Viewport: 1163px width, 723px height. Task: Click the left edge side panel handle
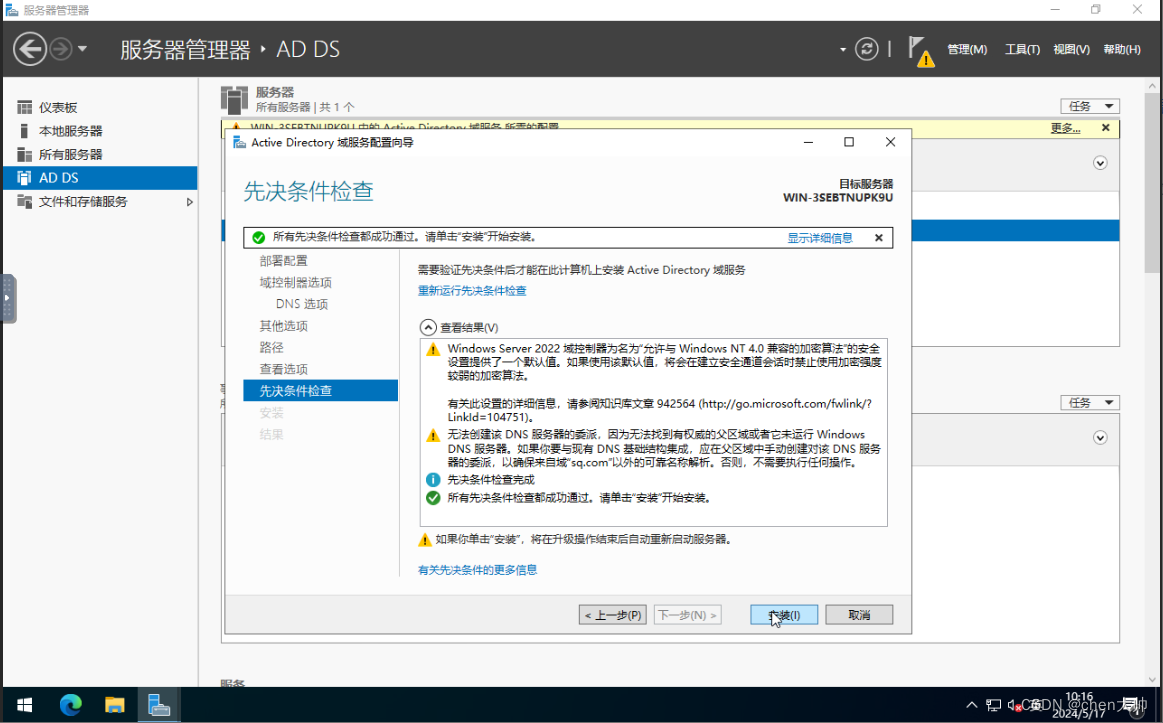point(8,298)
